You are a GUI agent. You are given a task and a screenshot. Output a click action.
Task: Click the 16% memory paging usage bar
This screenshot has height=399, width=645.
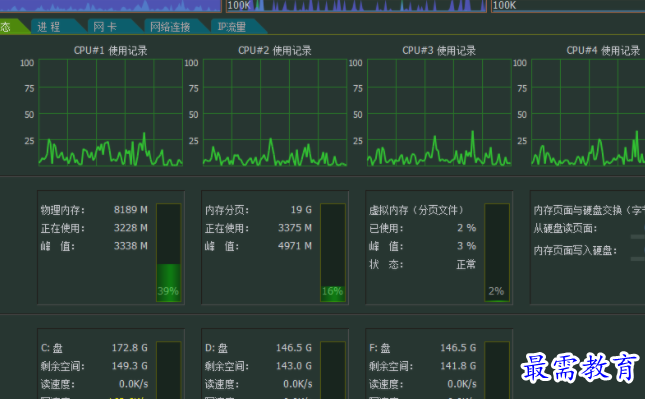coord(333,253)
